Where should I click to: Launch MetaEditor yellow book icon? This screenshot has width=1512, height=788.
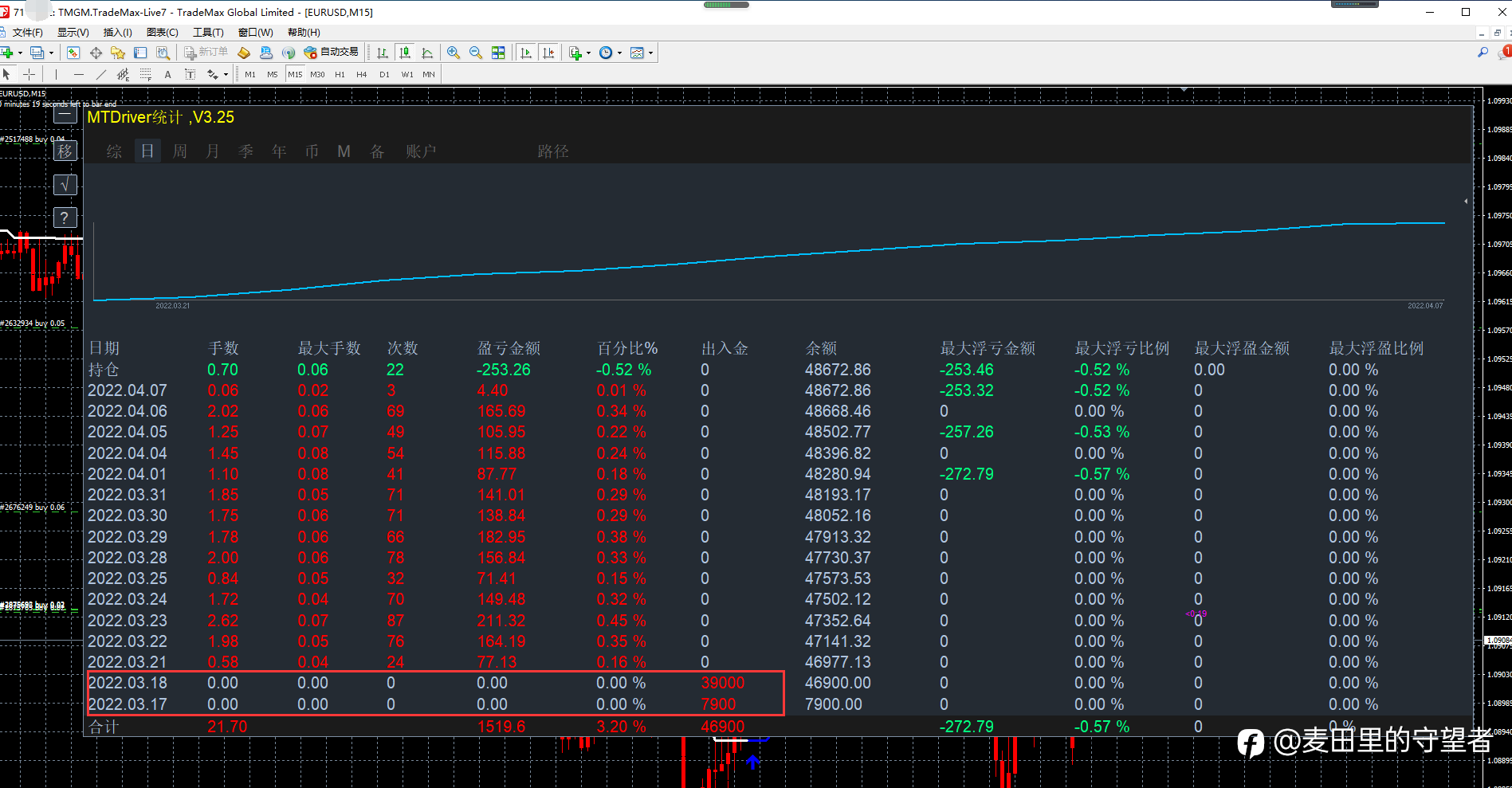point(244,53)
